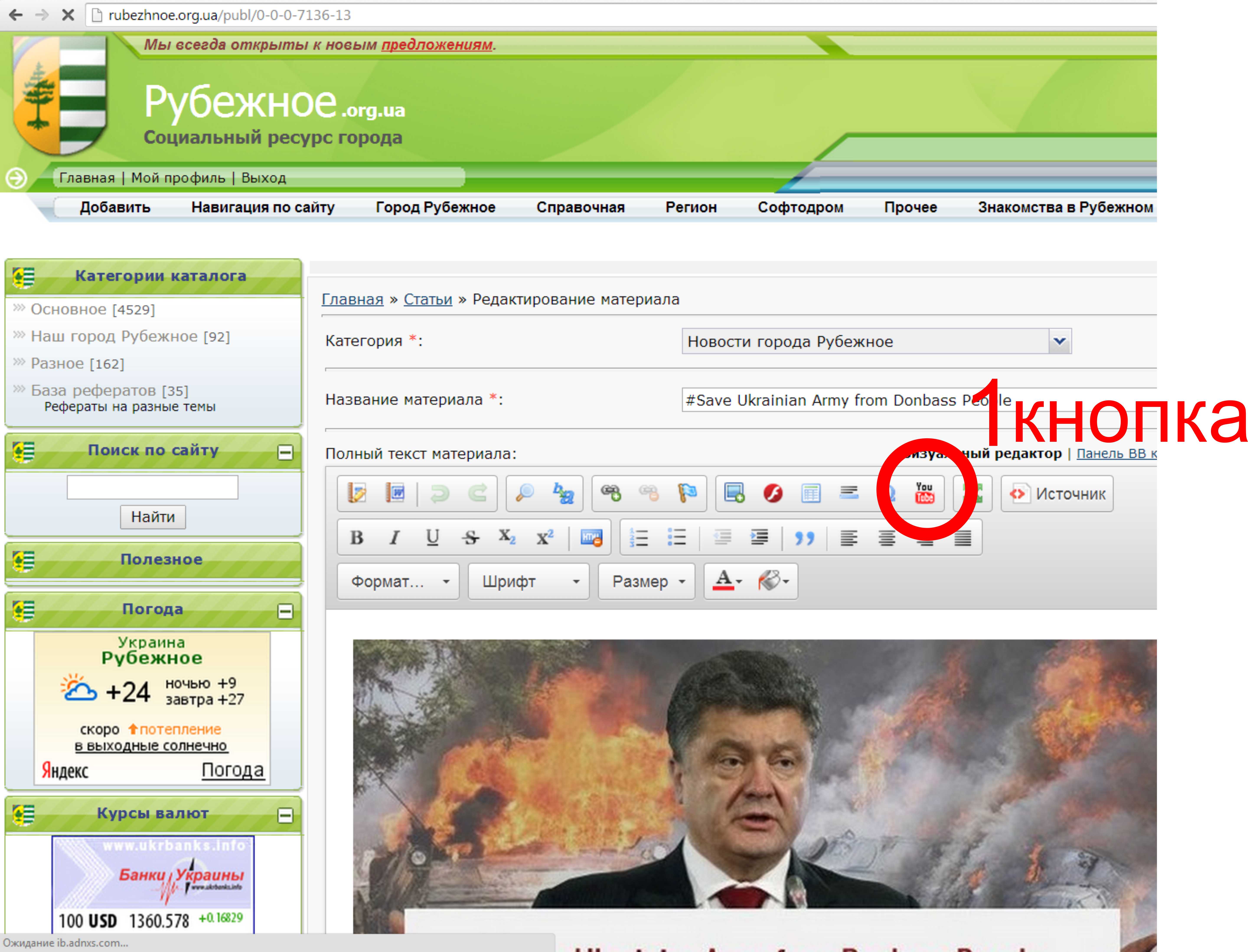
Task: Open the Формат dropdown
Action: click(x=398, y=581)
